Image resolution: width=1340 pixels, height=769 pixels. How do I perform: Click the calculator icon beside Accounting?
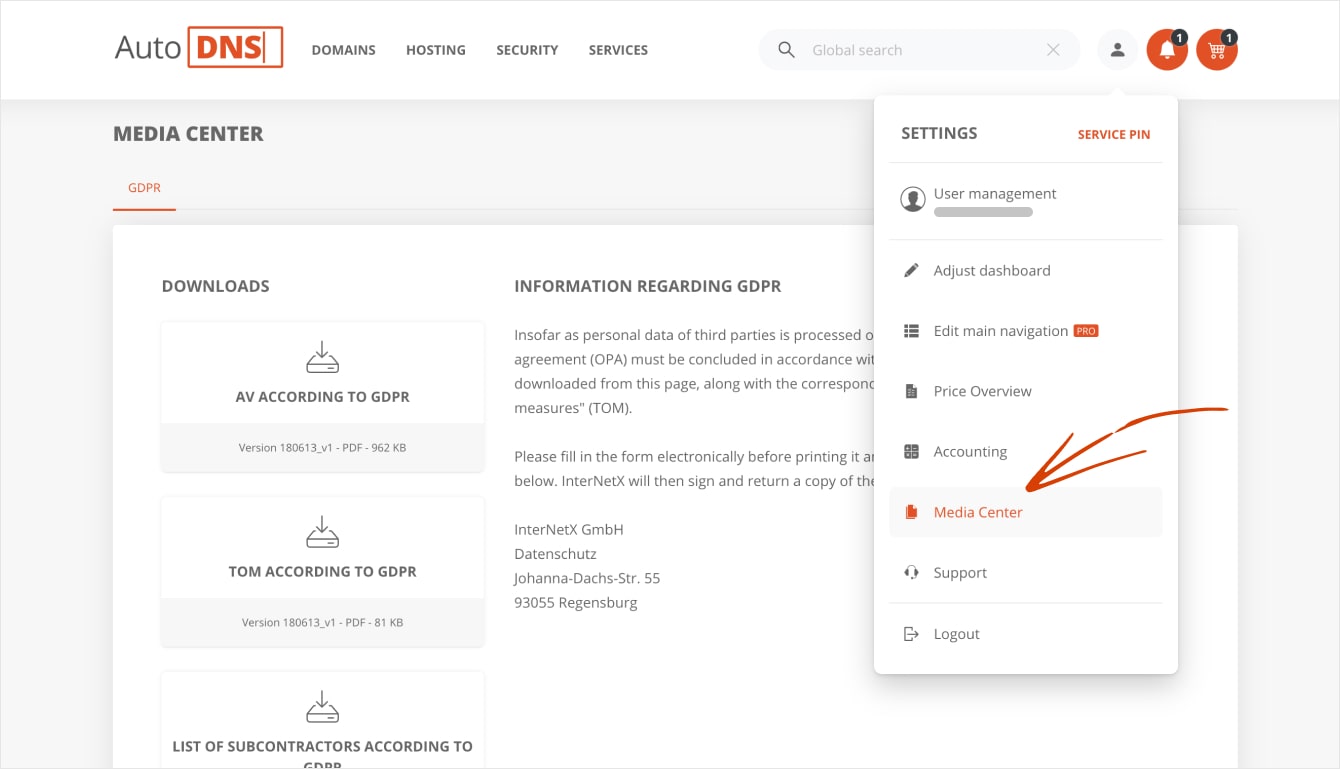(911, 452)
